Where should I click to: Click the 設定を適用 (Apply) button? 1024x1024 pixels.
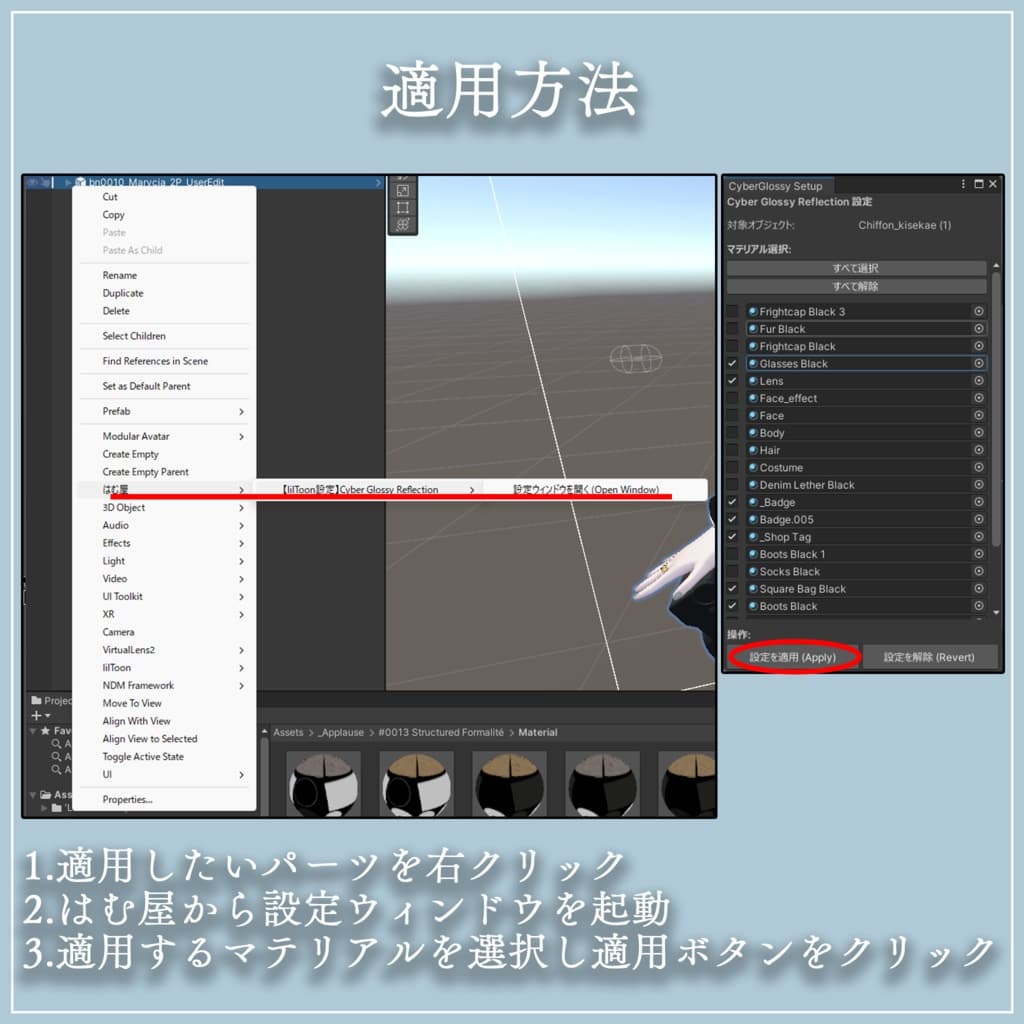[x=795, y=657]
